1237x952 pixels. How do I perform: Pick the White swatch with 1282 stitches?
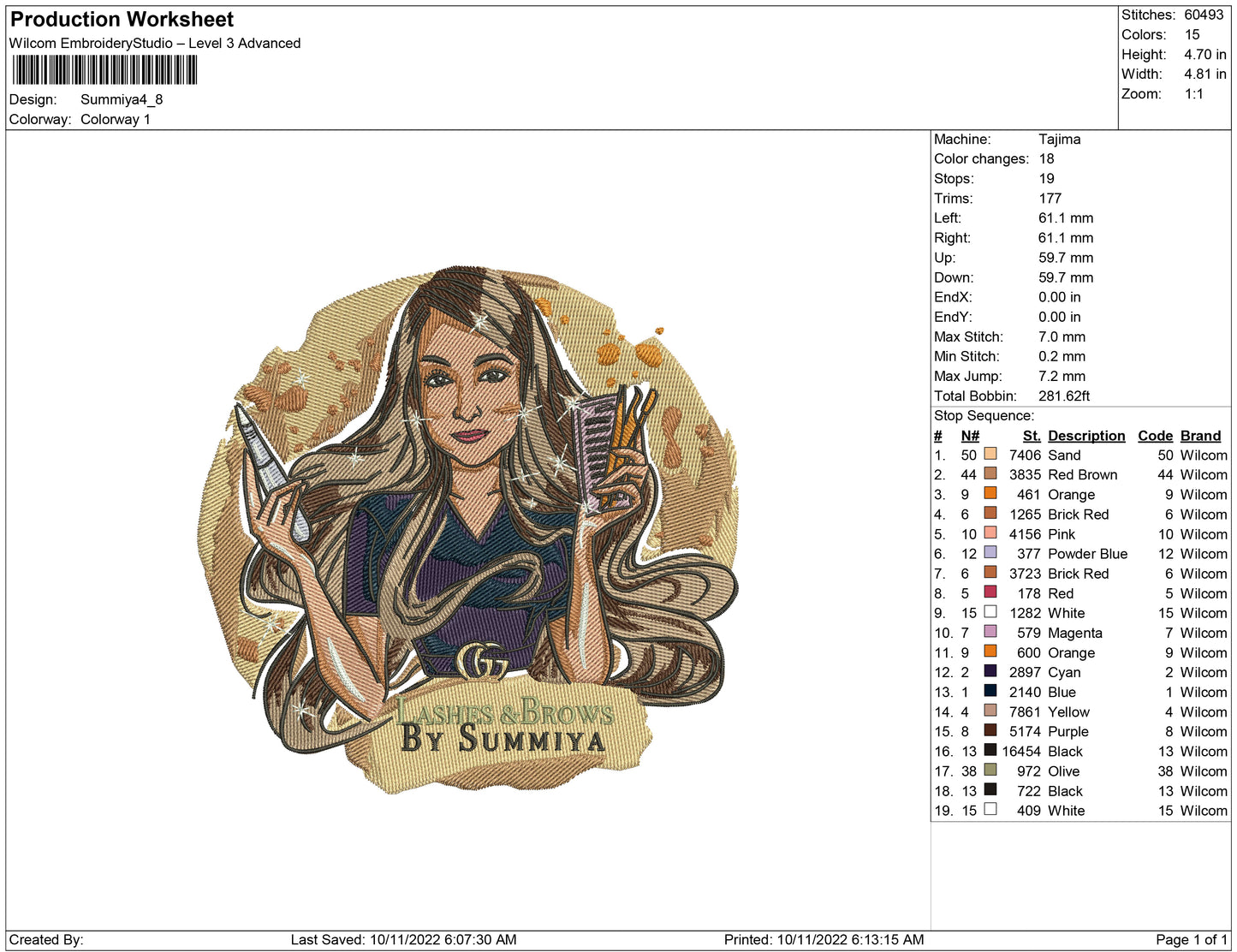pyautogui.click(x=990, y=611)
